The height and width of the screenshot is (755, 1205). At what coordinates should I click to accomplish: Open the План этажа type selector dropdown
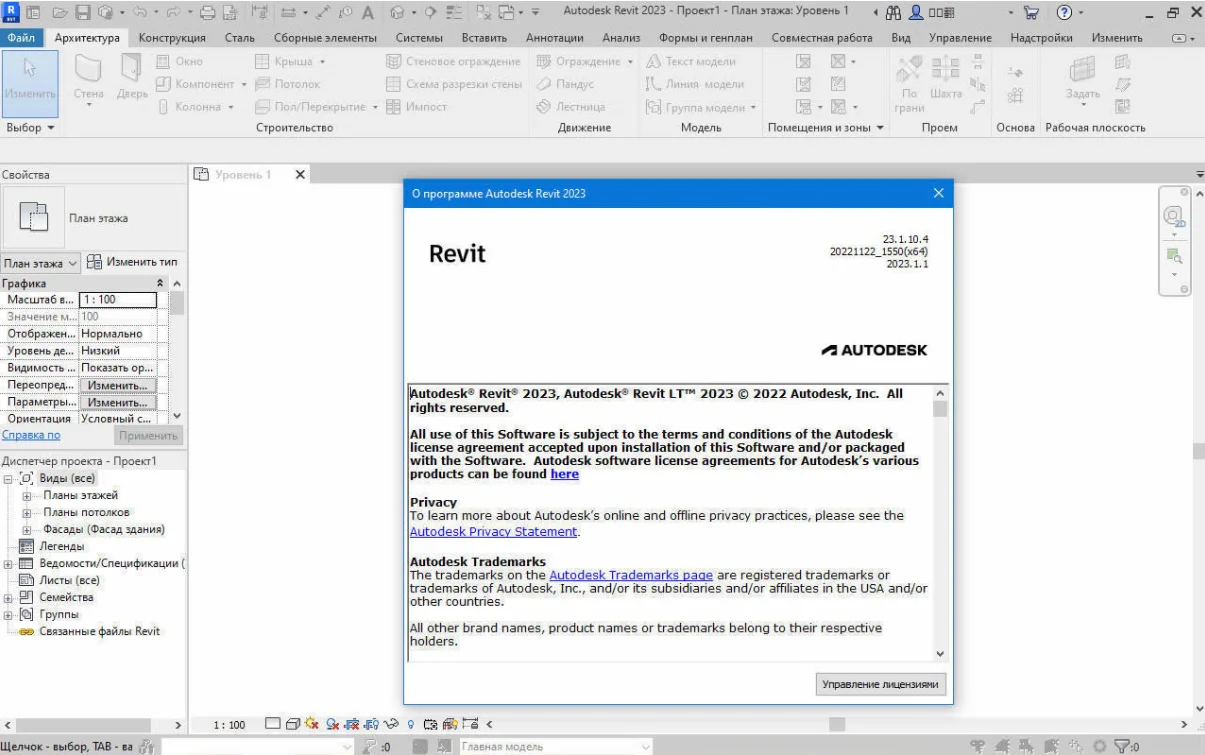[x=41, y=262]
